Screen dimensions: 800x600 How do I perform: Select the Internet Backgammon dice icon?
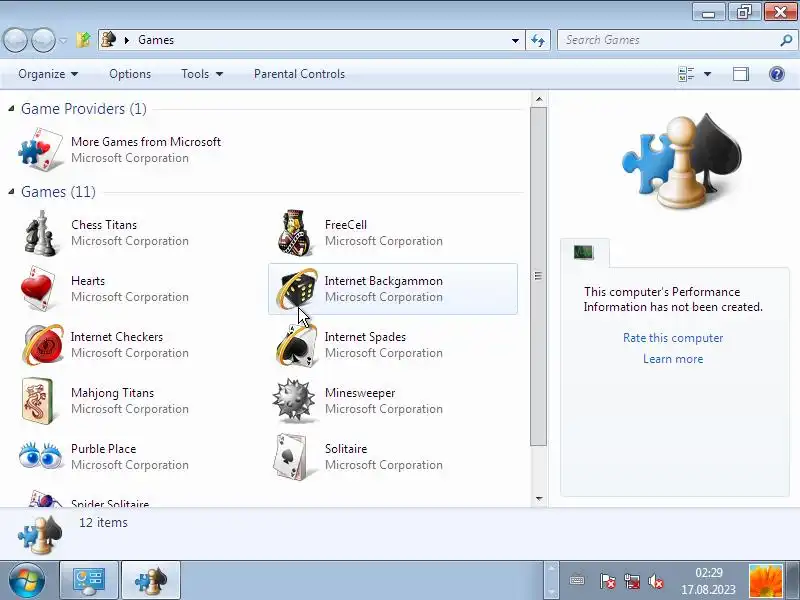[297, 289]
